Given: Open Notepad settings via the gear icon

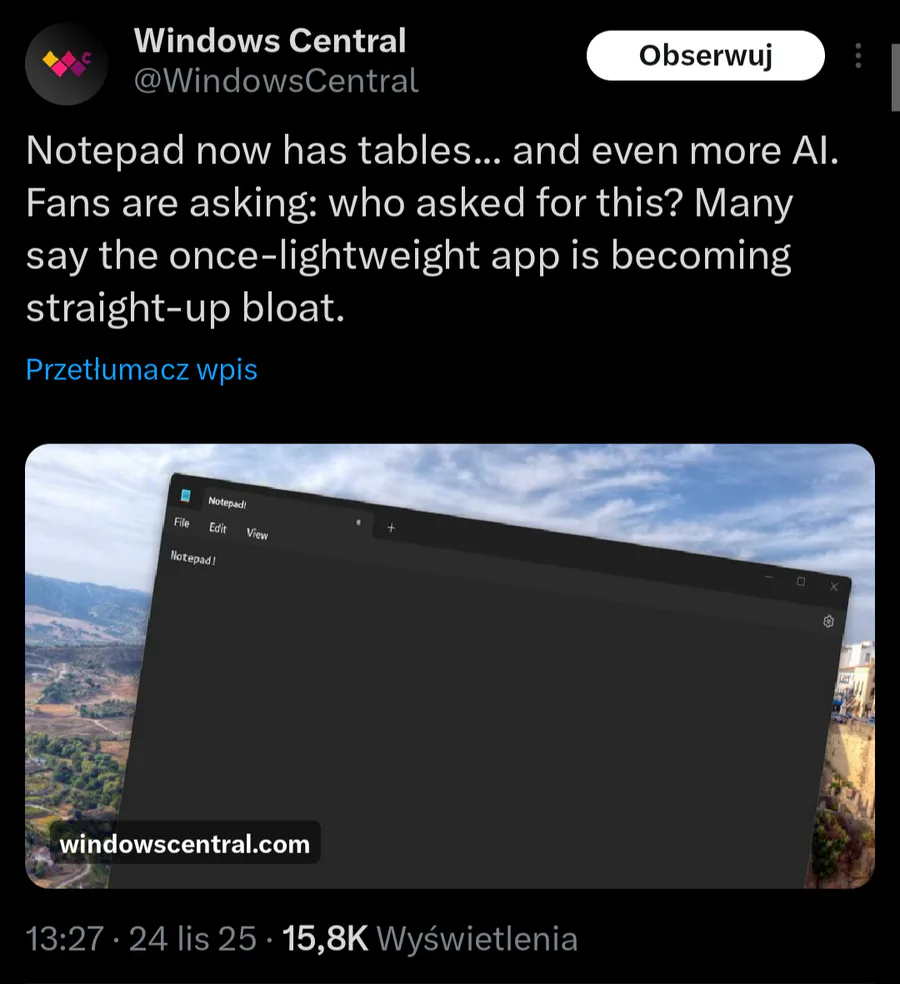Looking at the screenshot, I should pyautogui.click(x=828, y=622).
